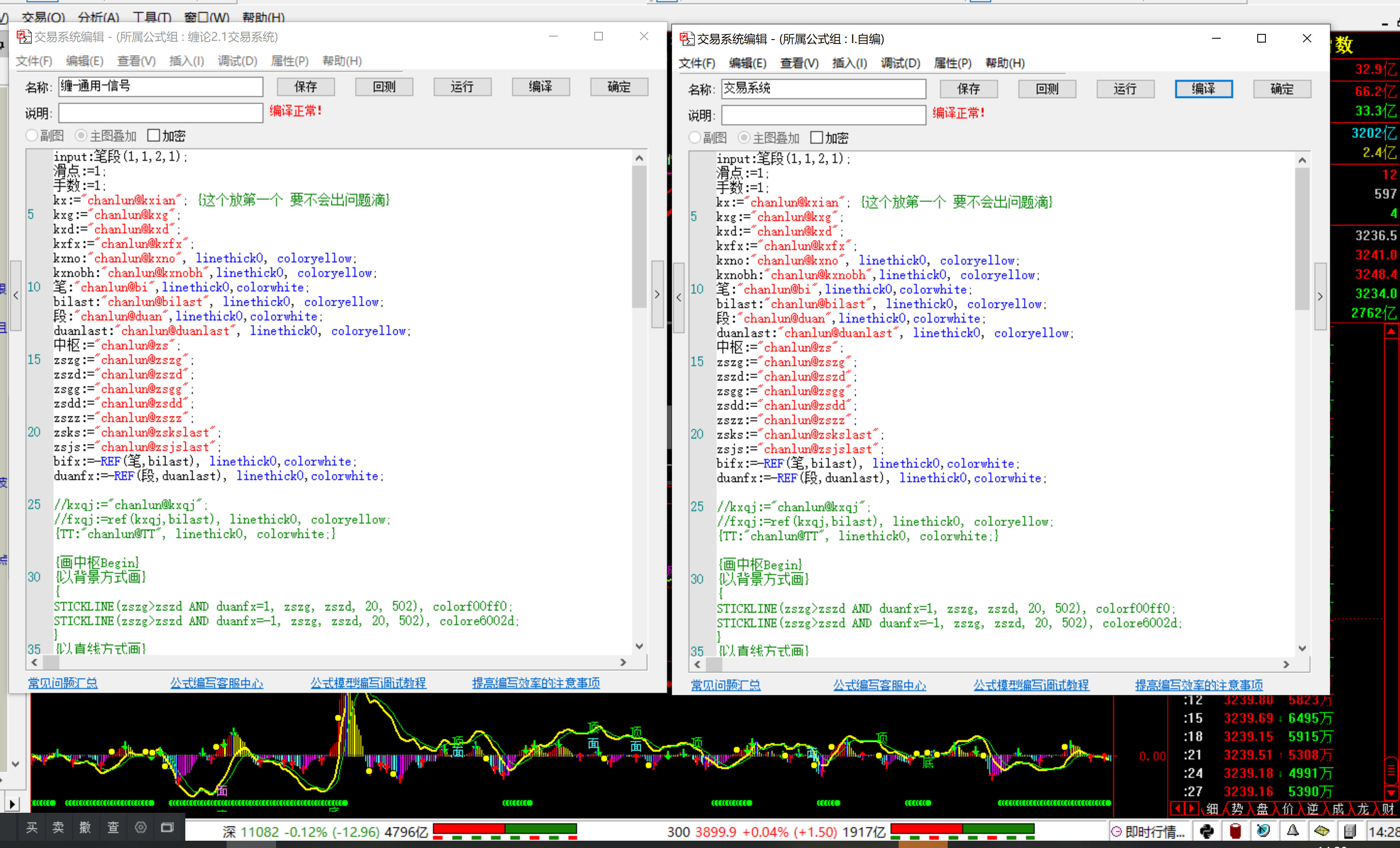Image resolution: width=1400 pixels, height=848 pixels.
Task: Click the 买 (buy) trading icon
Action: tap(32, 827)
